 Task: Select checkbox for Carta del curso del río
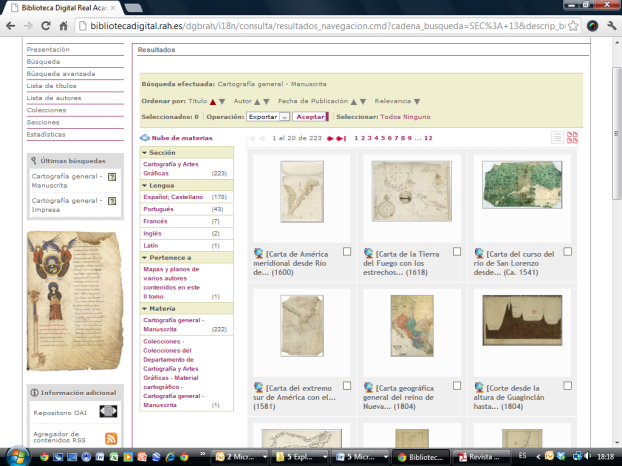(568, 252)
